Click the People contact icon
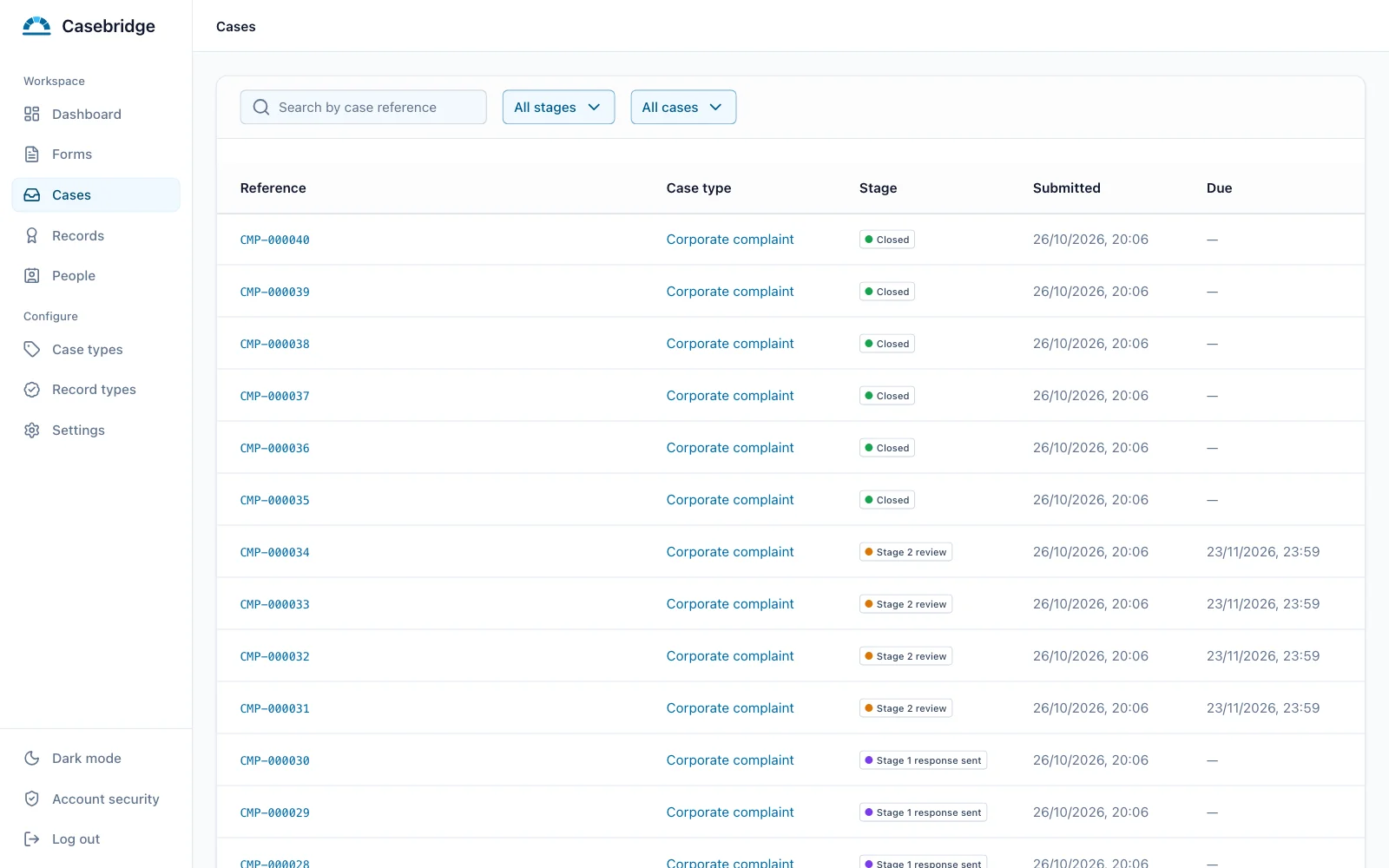The height and width of the screenshot is (868, 1389). [32, 276]
